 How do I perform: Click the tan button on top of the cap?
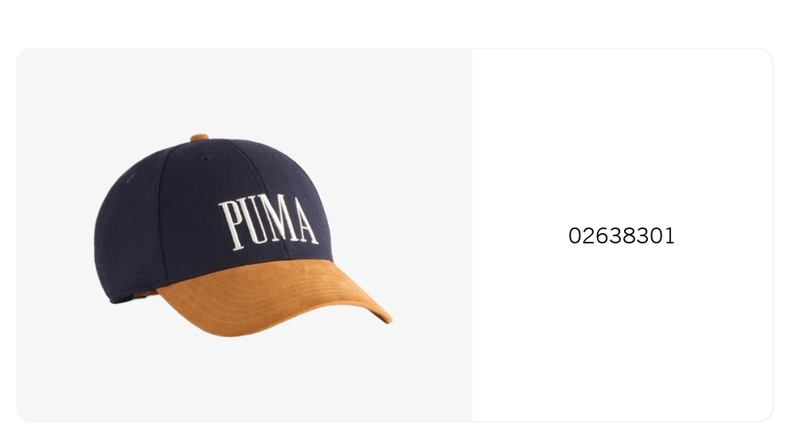(200, 137)
